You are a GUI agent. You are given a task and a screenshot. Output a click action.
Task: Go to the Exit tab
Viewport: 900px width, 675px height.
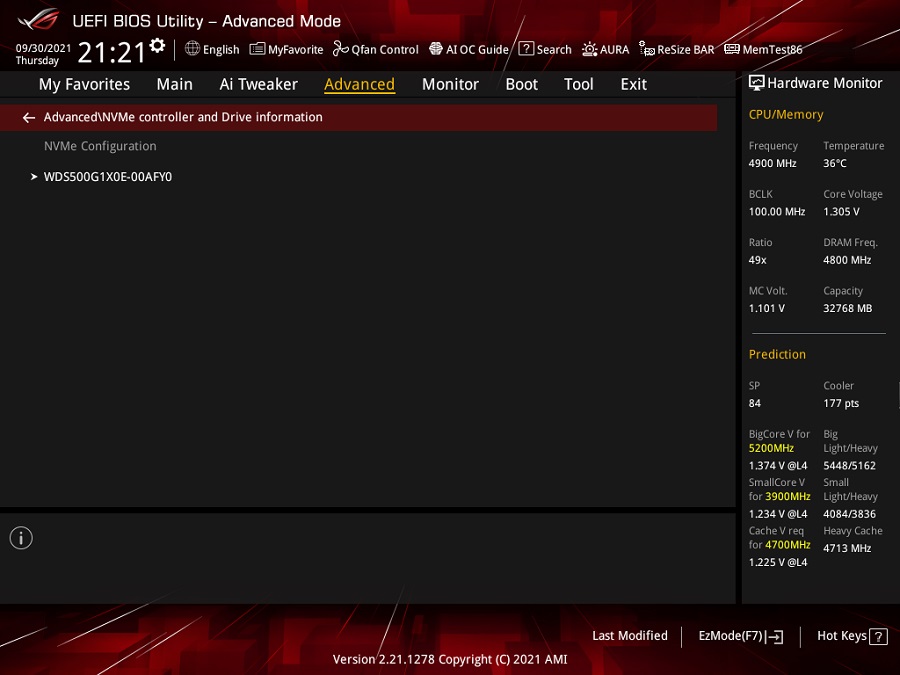tap(634, 84)
